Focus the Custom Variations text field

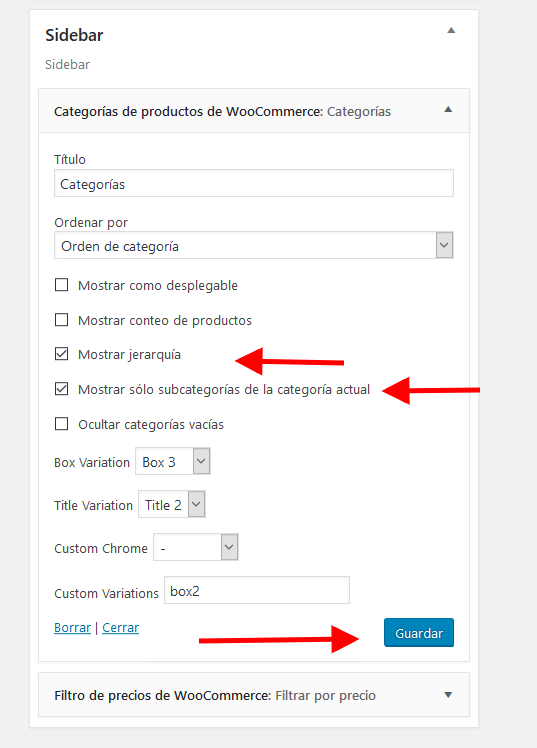(257, 591)
